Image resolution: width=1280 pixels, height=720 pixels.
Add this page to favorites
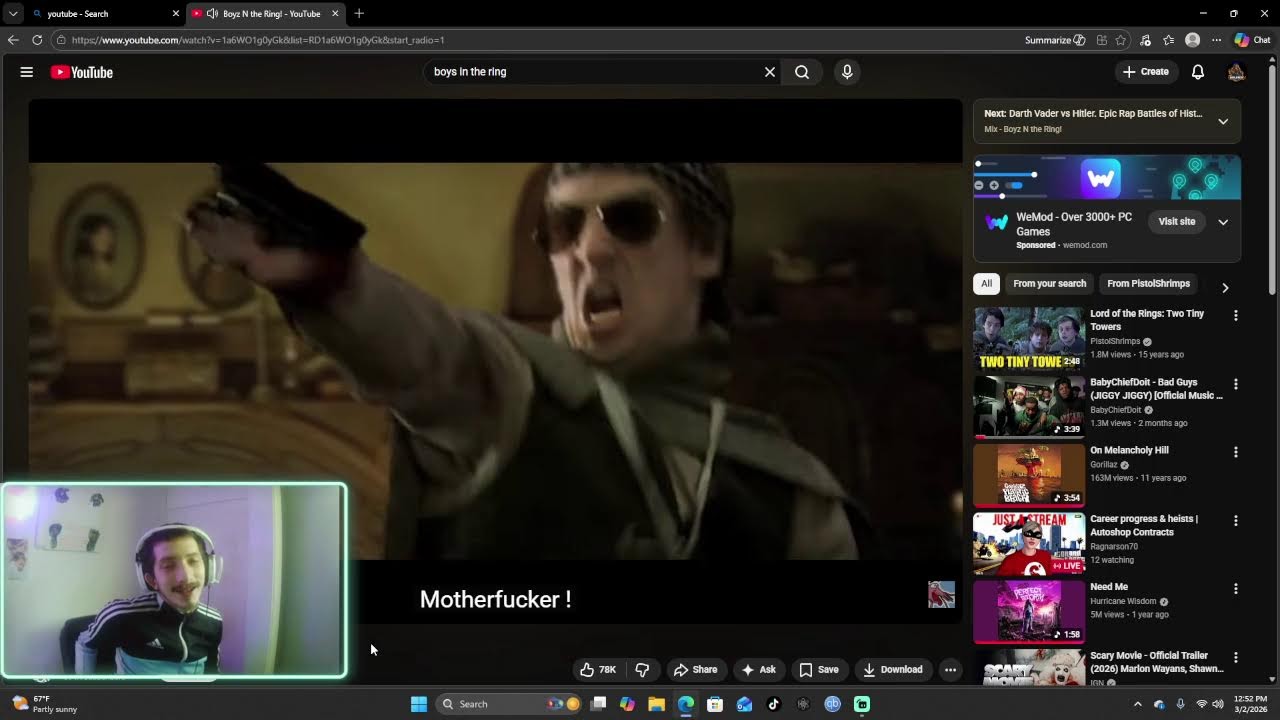1121,40
